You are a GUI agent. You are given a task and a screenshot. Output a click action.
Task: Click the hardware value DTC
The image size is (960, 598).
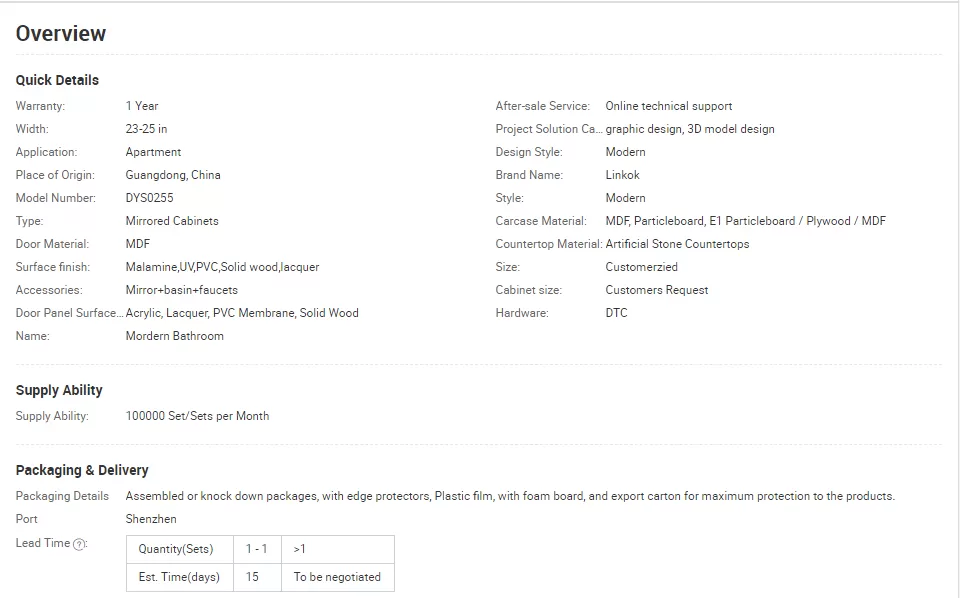click(617, 313)
